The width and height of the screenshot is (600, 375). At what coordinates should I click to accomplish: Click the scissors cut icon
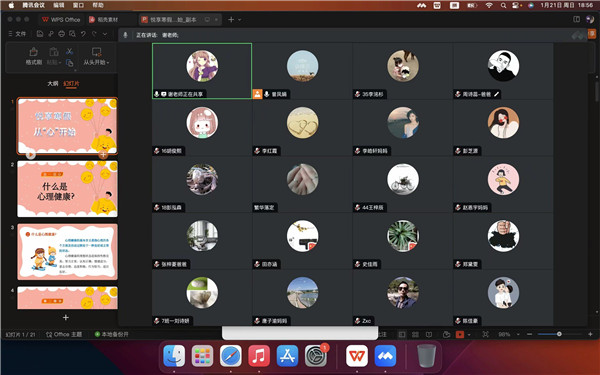pyautogui.click(x=69, y=51)
